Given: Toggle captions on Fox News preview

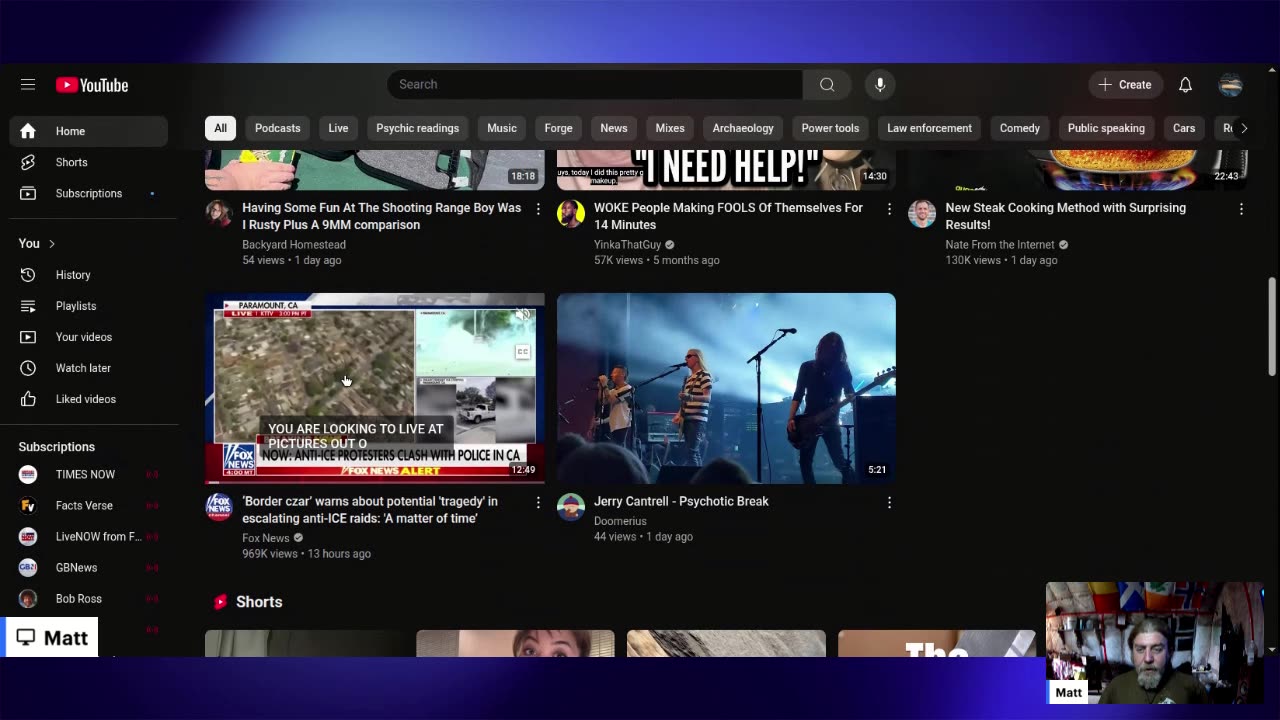Looking at the screenshot, I should pyautogui.click(x=522, y=352).
